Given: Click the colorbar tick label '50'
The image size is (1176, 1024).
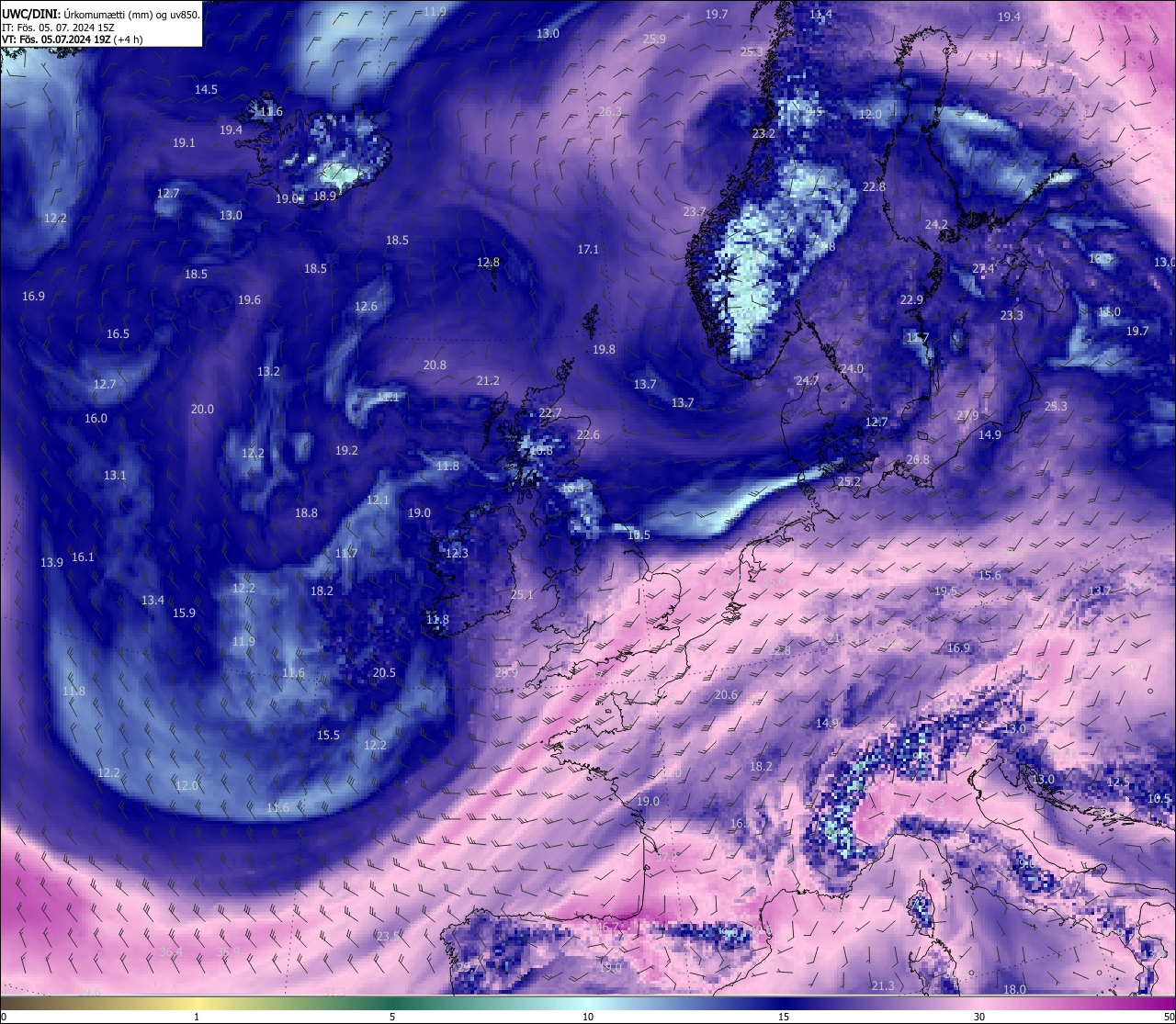Looking at the screenshot, I should 1169,1017.
